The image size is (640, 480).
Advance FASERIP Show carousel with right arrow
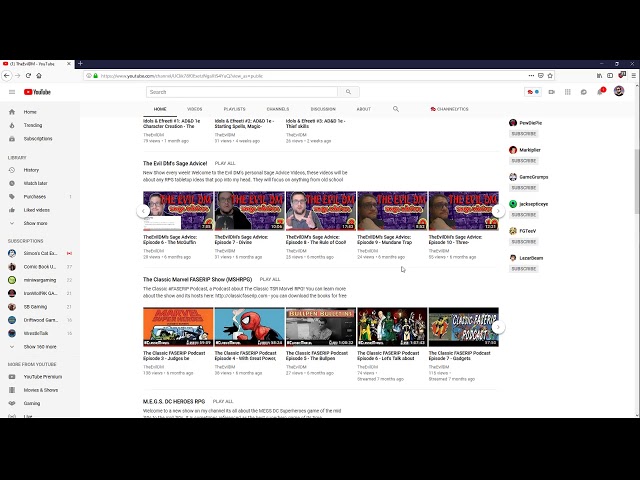pos(498,327)
